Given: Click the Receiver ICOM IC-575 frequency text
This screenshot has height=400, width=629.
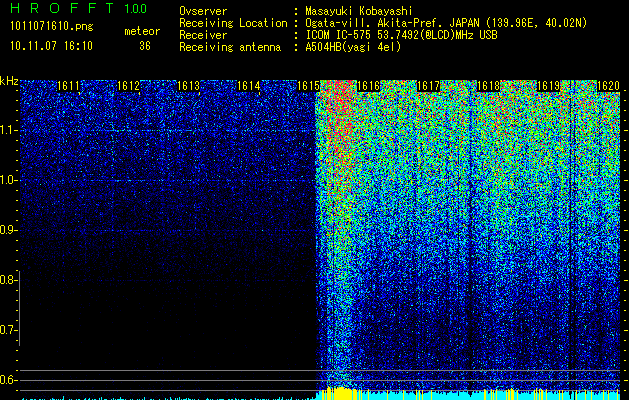Looking at the screenshot, I should point(401,35).
